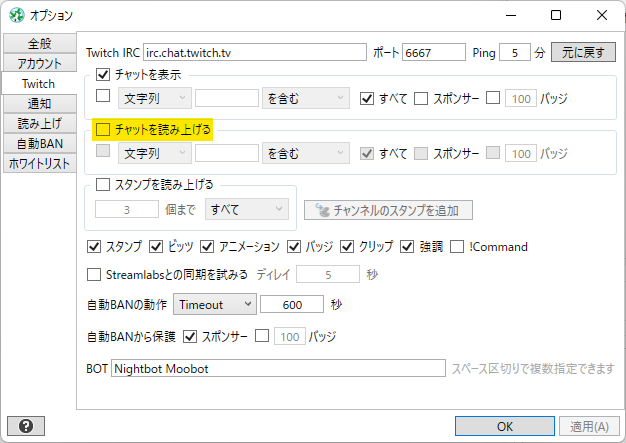Click the app icon in the title bar
This screenshot has height=443, width=626.
[17, 16]
